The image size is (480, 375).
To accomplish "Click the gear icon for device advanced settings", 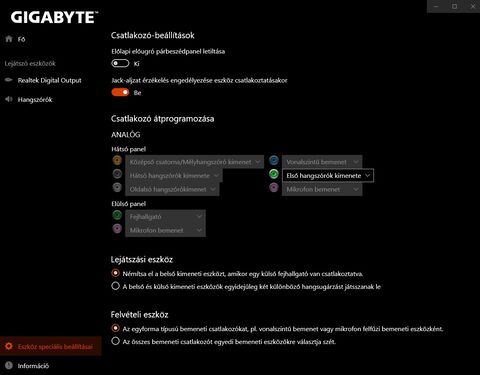I will coord(9,346).
